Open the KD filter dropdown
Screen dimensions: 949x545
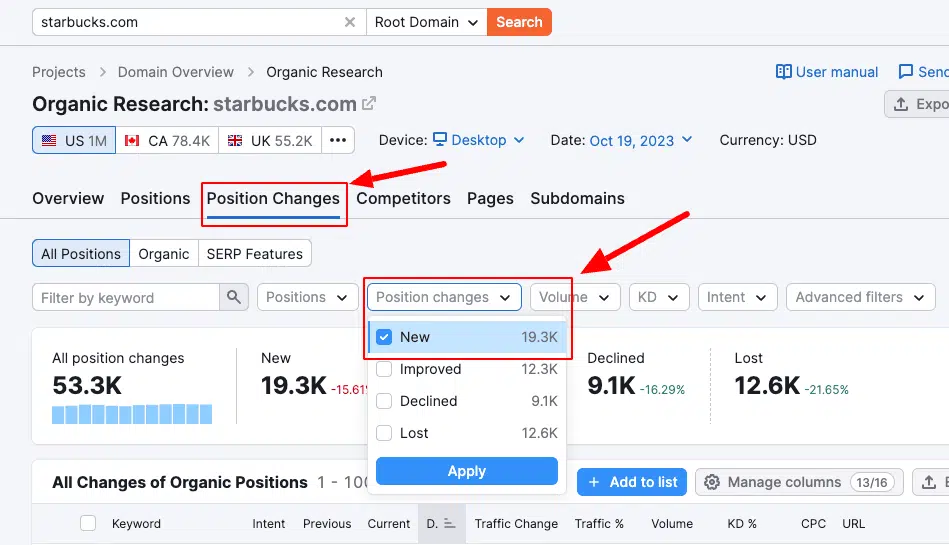(659, 297)
